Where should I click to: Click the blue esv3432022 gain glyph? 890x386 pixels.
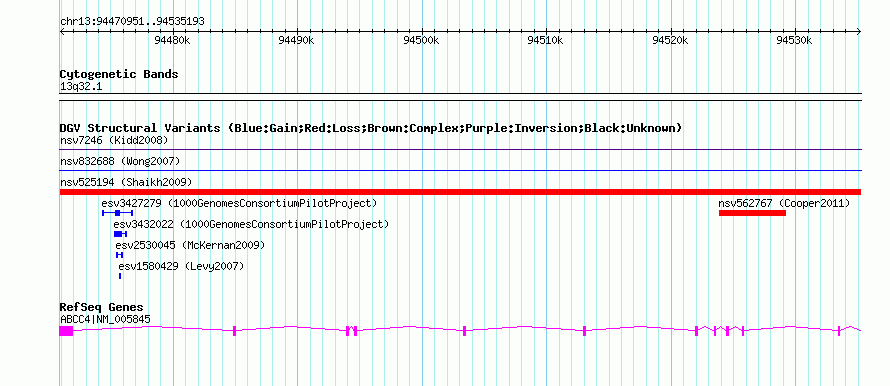tap(120, 234)
